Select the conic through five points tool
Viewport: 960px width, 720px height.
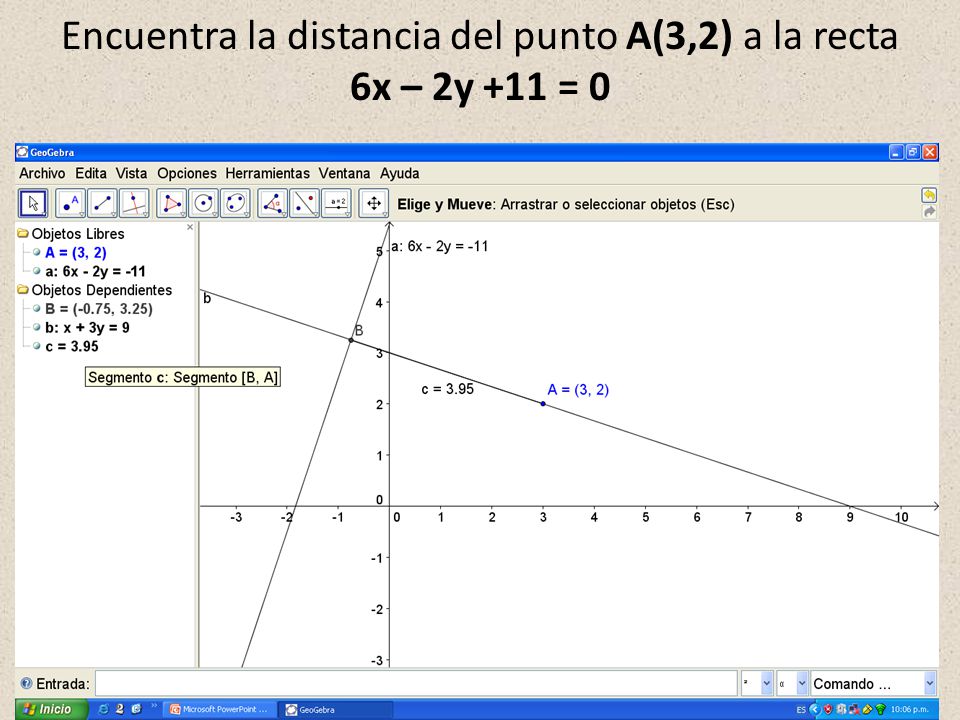pyautogui.click(x=235, y=203)
